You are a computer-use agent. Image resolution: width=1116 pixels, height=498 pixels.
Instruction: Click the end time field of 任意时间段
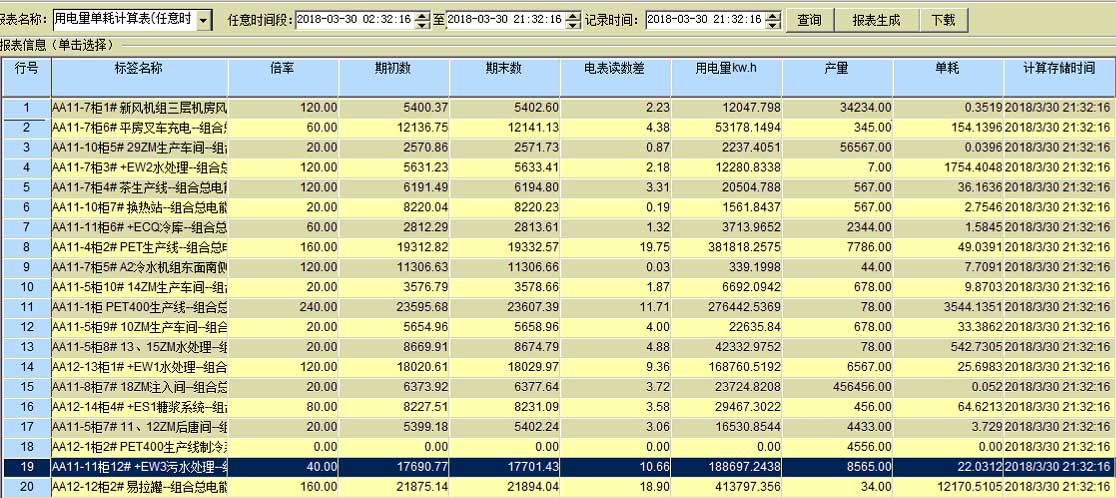[505, 20]
